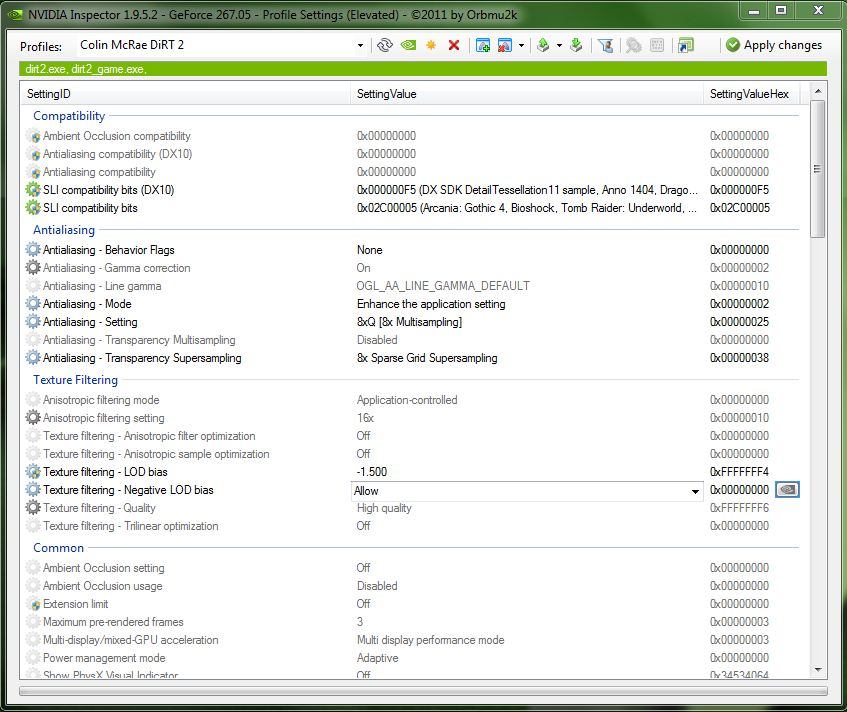Image resolution: width=847 pixels, height=712 pixels.
Task: Toggle user-defined profiles filter icon
Action: (606, 45)
